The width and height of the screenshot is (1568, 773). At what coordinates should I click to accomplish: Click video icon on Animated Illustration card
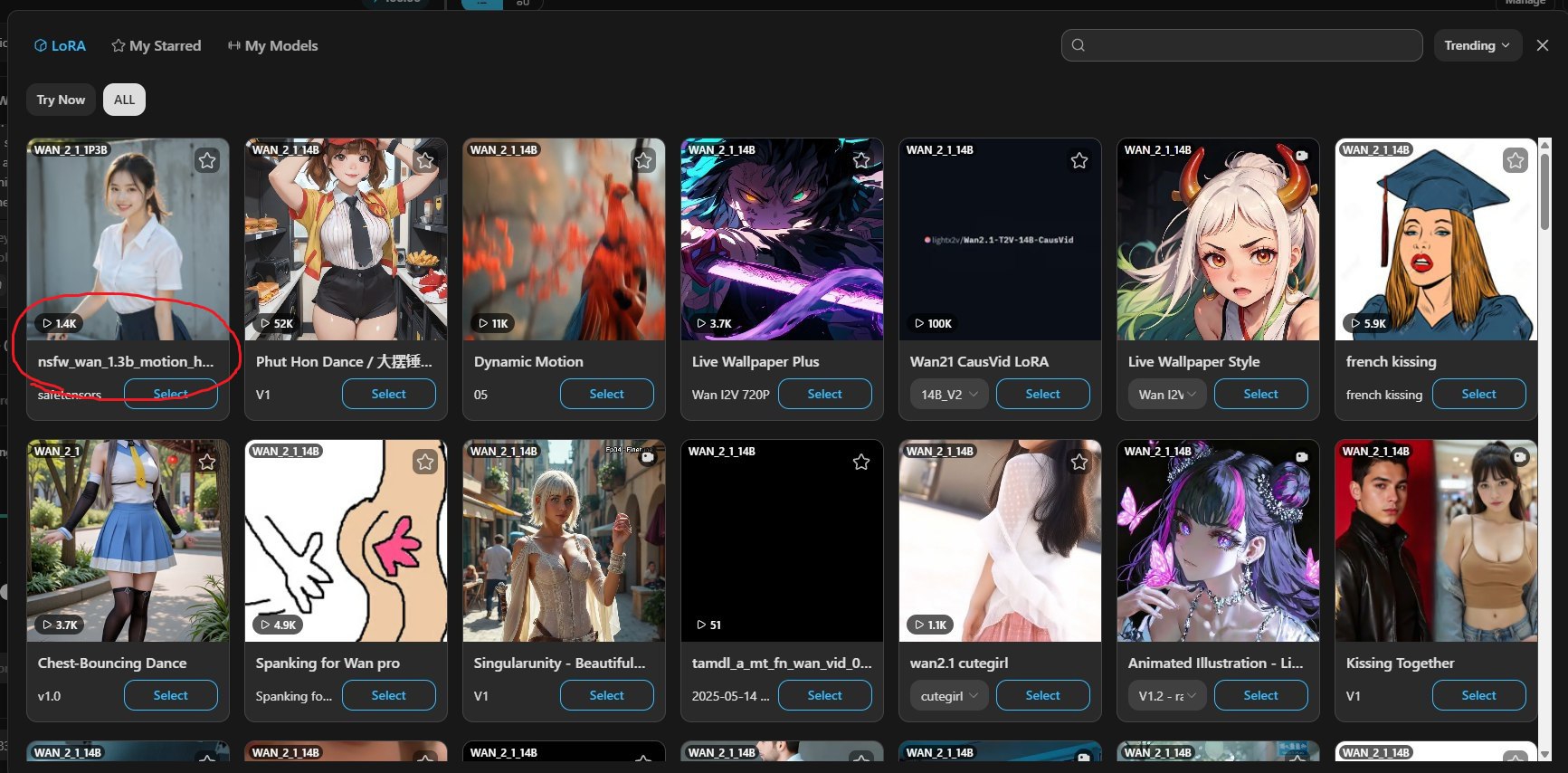[1301, 457]
